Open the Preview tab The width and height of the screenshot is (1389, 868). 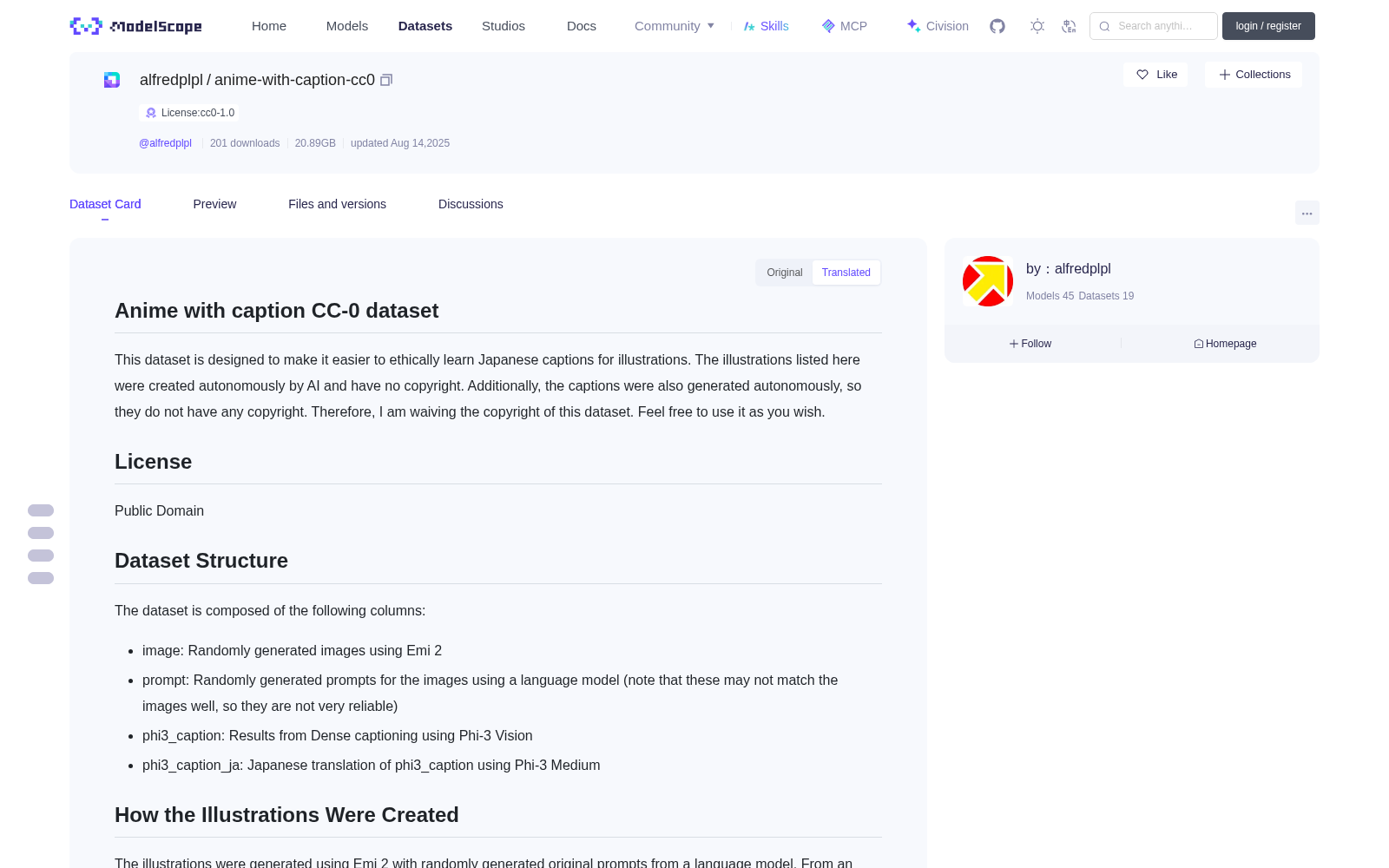tap(214, 204)
